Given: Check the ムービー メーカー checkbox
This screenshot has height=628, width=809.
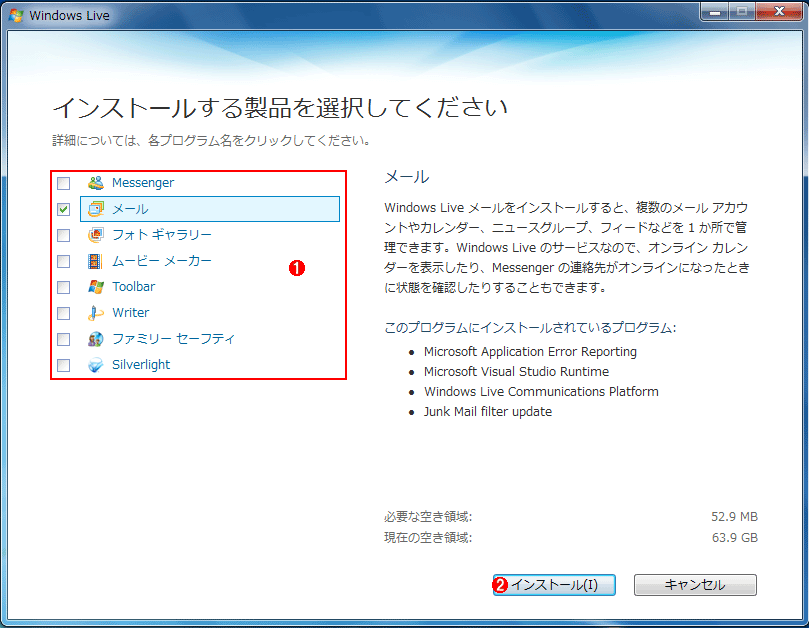Looking at the screenshot, I should pyautogui.click(x=63, y=261).
